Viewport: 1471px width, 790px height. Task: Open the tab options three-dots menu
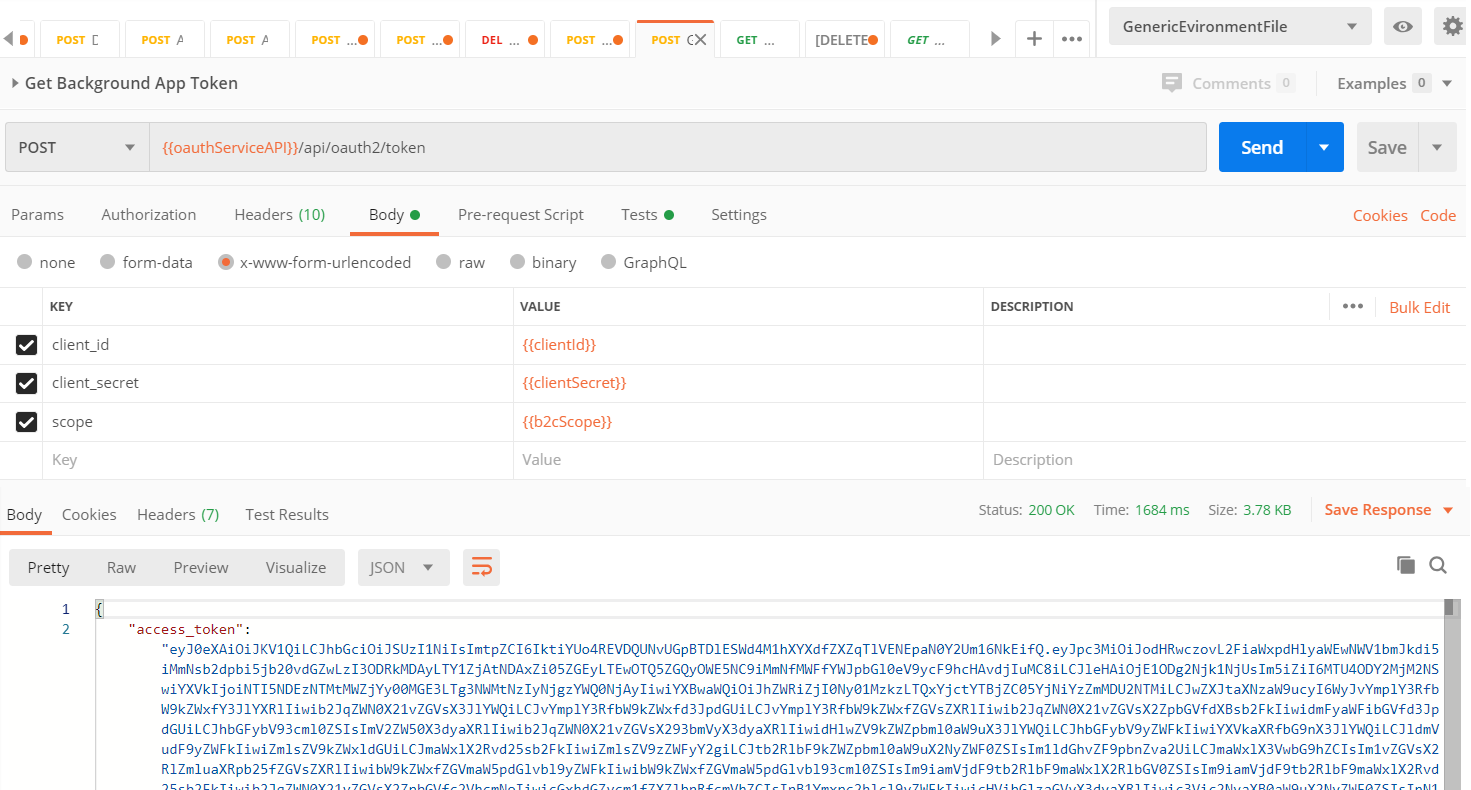coord(1072,39)
